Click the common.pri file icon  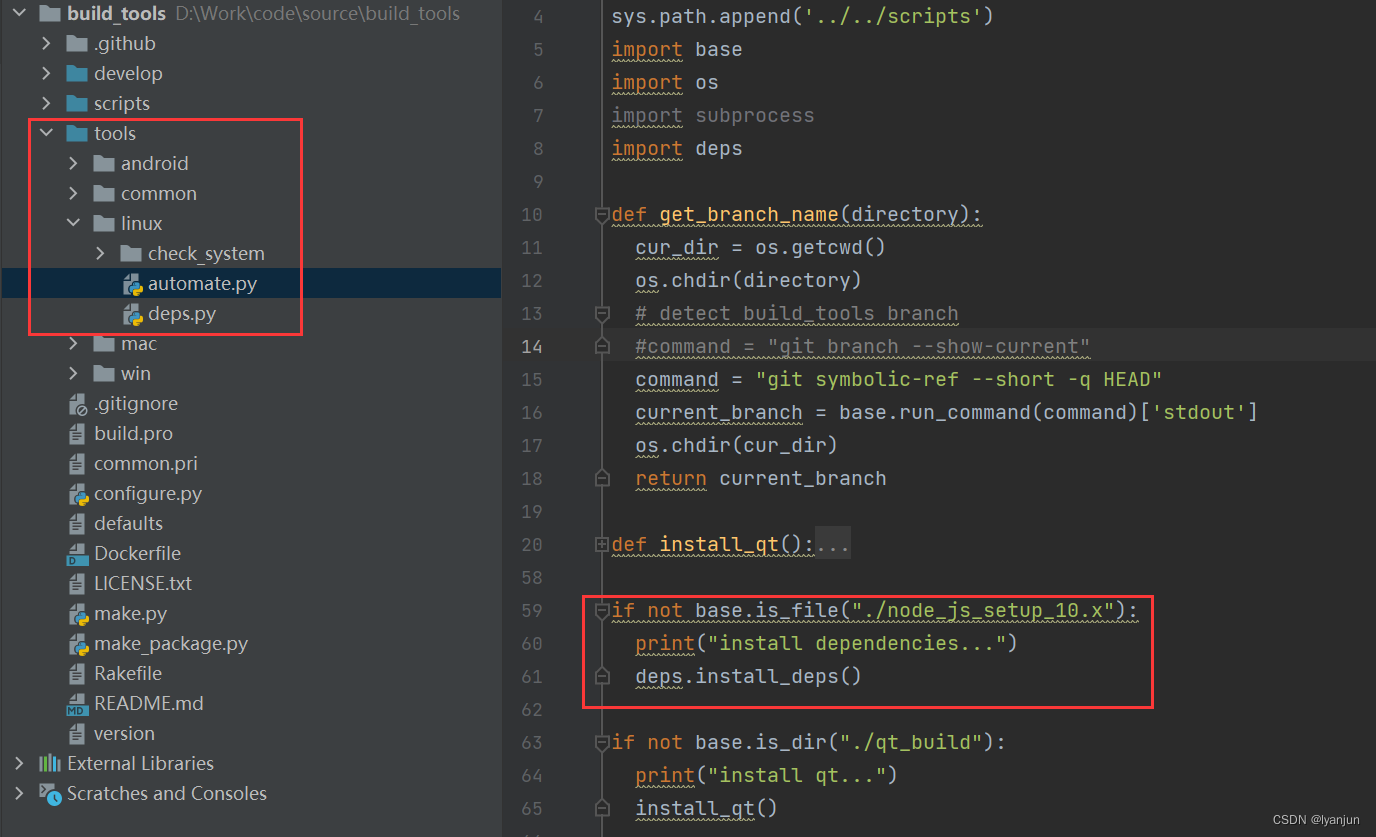[x=78, y=464]
